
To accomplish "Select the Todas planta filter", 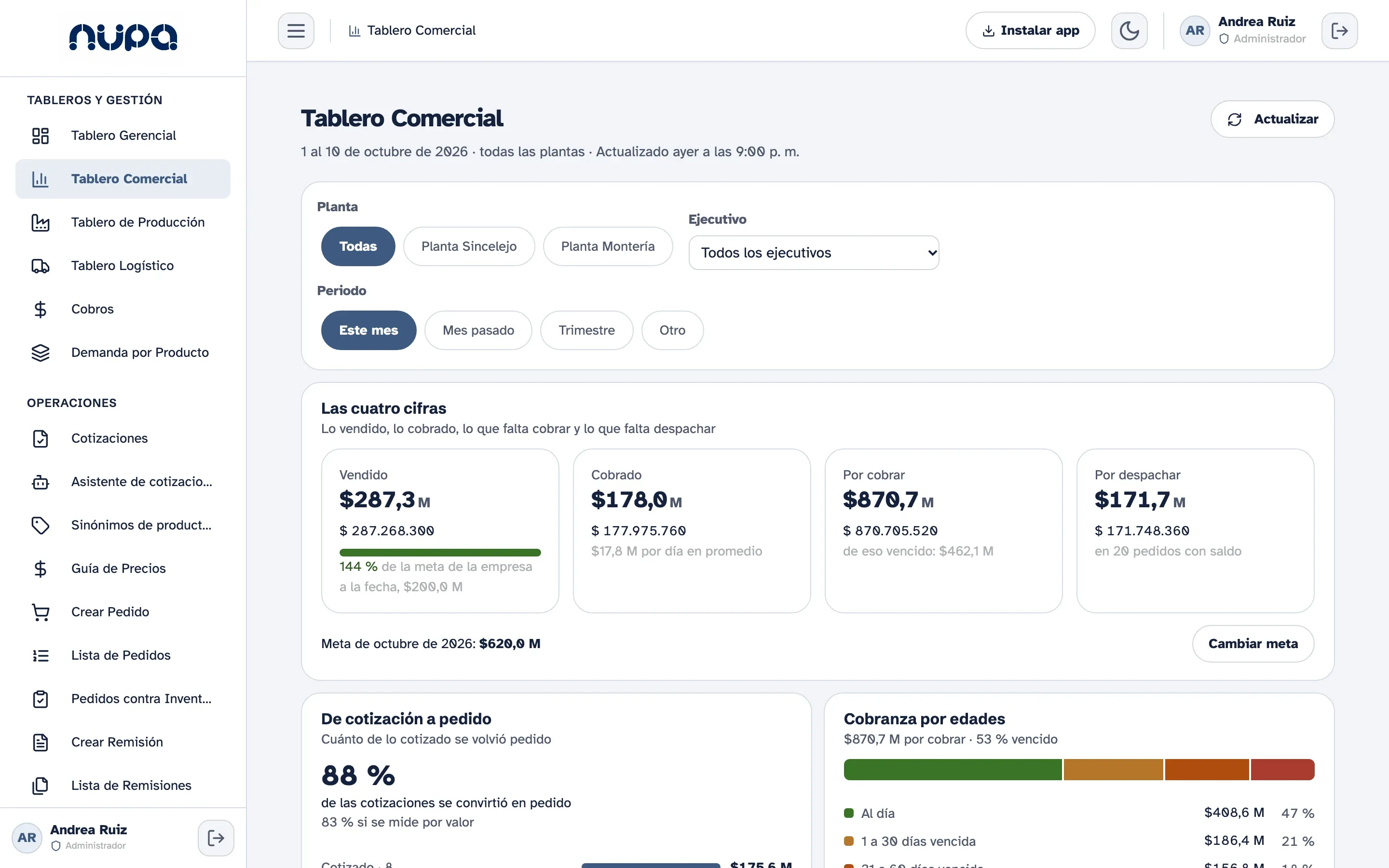I will (358, 246).
